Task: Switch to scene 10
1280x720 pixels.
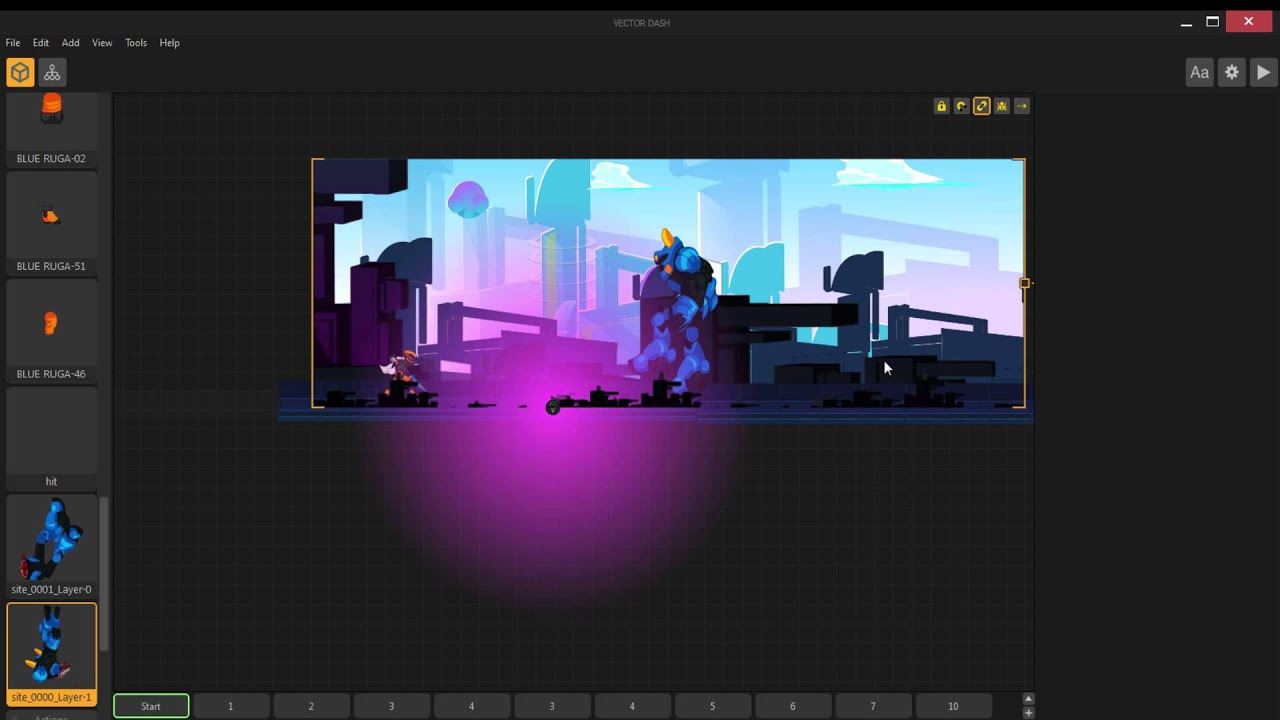Action: (953, 706)
